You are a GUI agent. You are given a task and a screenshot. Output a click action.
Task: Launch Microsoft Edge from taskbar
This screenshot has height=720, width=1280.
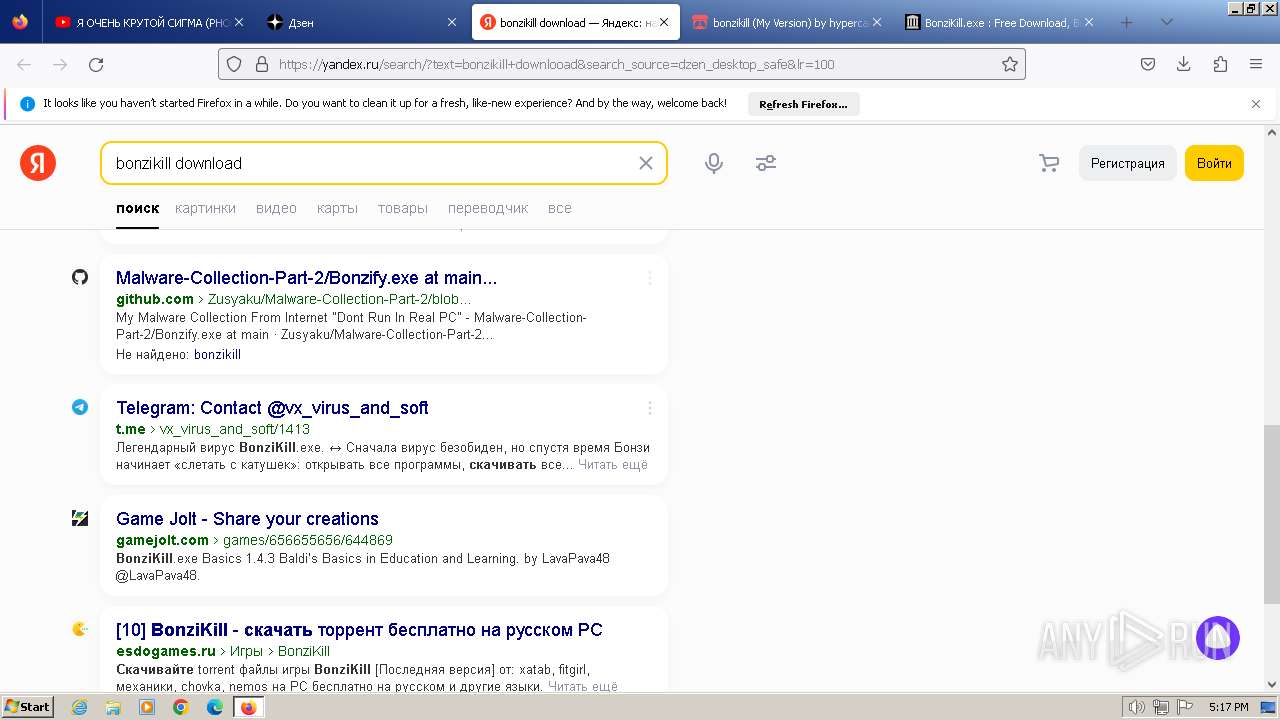click(x=215, y=707)
